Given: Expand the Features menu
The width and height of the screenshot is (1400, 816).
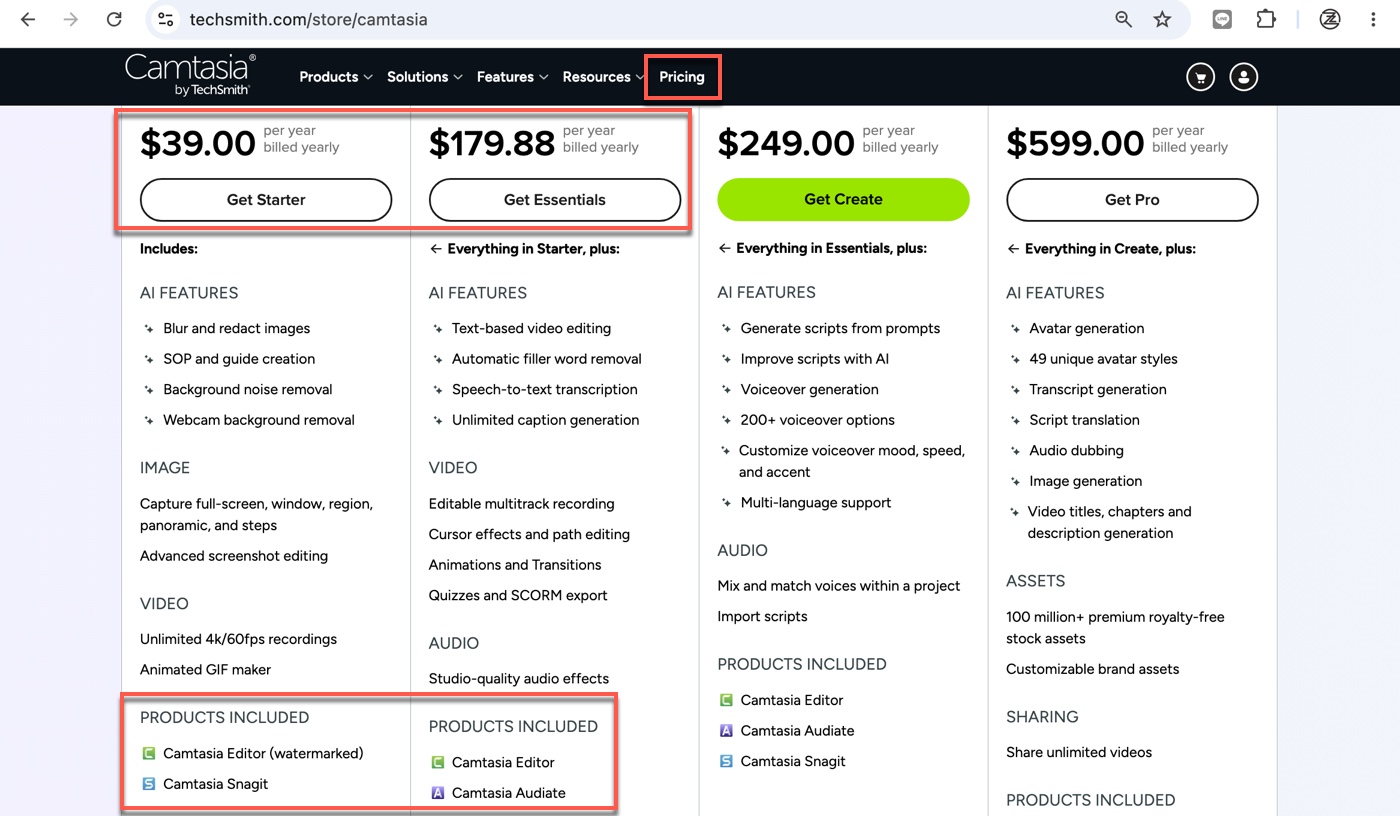Looking at the screenshot, I should pyautogui.click(x=513, y=77).
